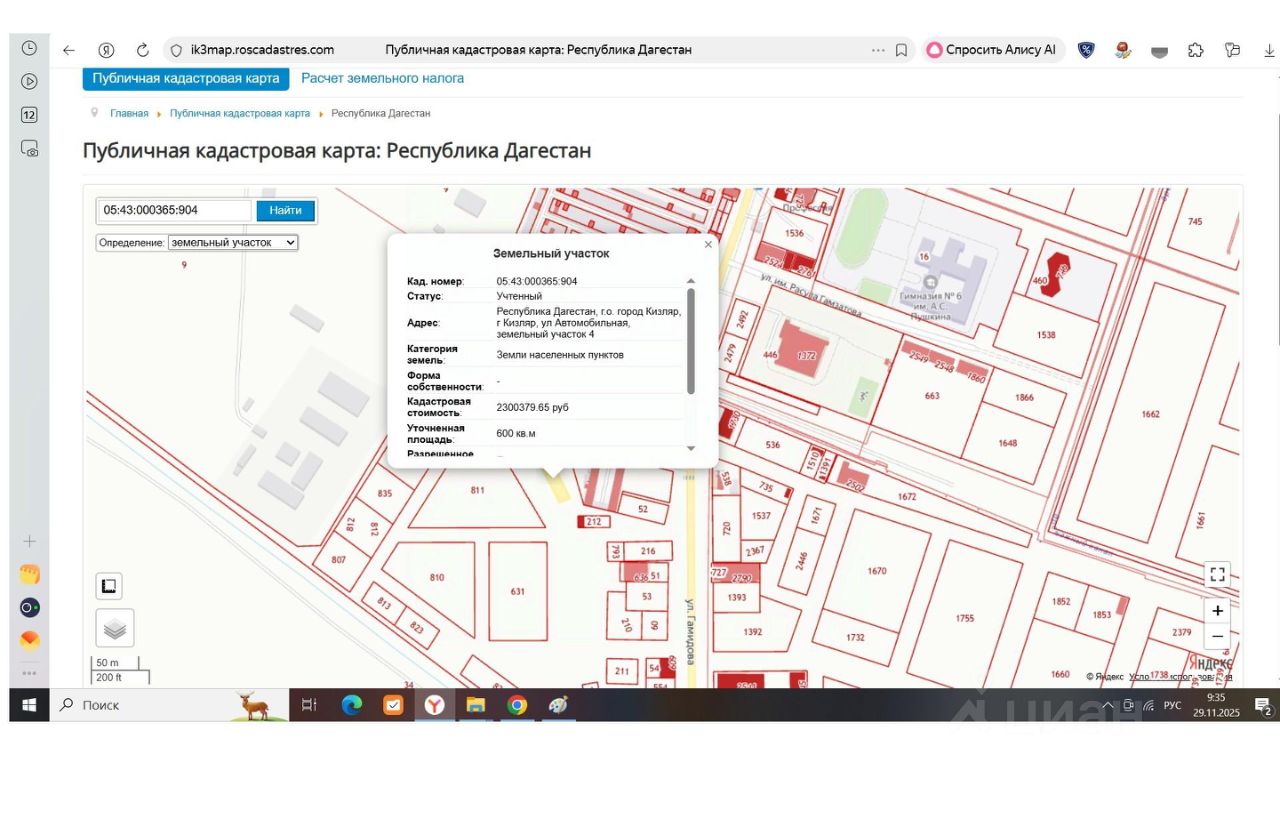The width and height of the screenshot is (1280, 827).
Task: Show site security shield info
Action: click(176, 50)
